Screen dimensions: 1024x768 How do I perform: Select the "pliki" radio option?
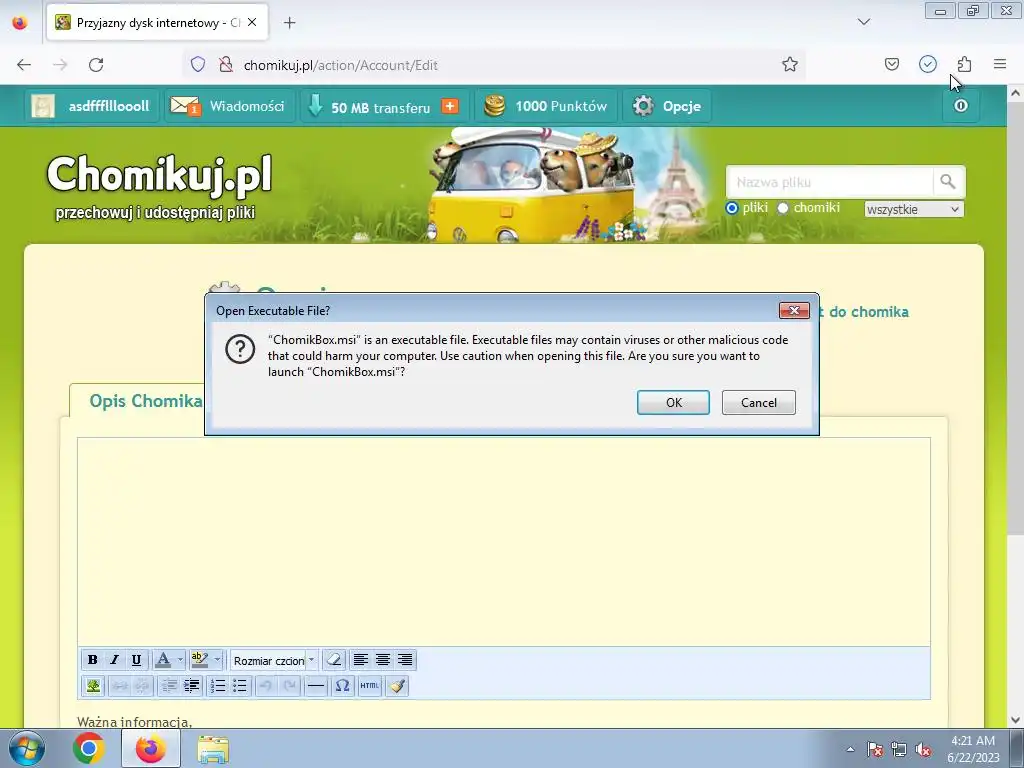(731, 208)
